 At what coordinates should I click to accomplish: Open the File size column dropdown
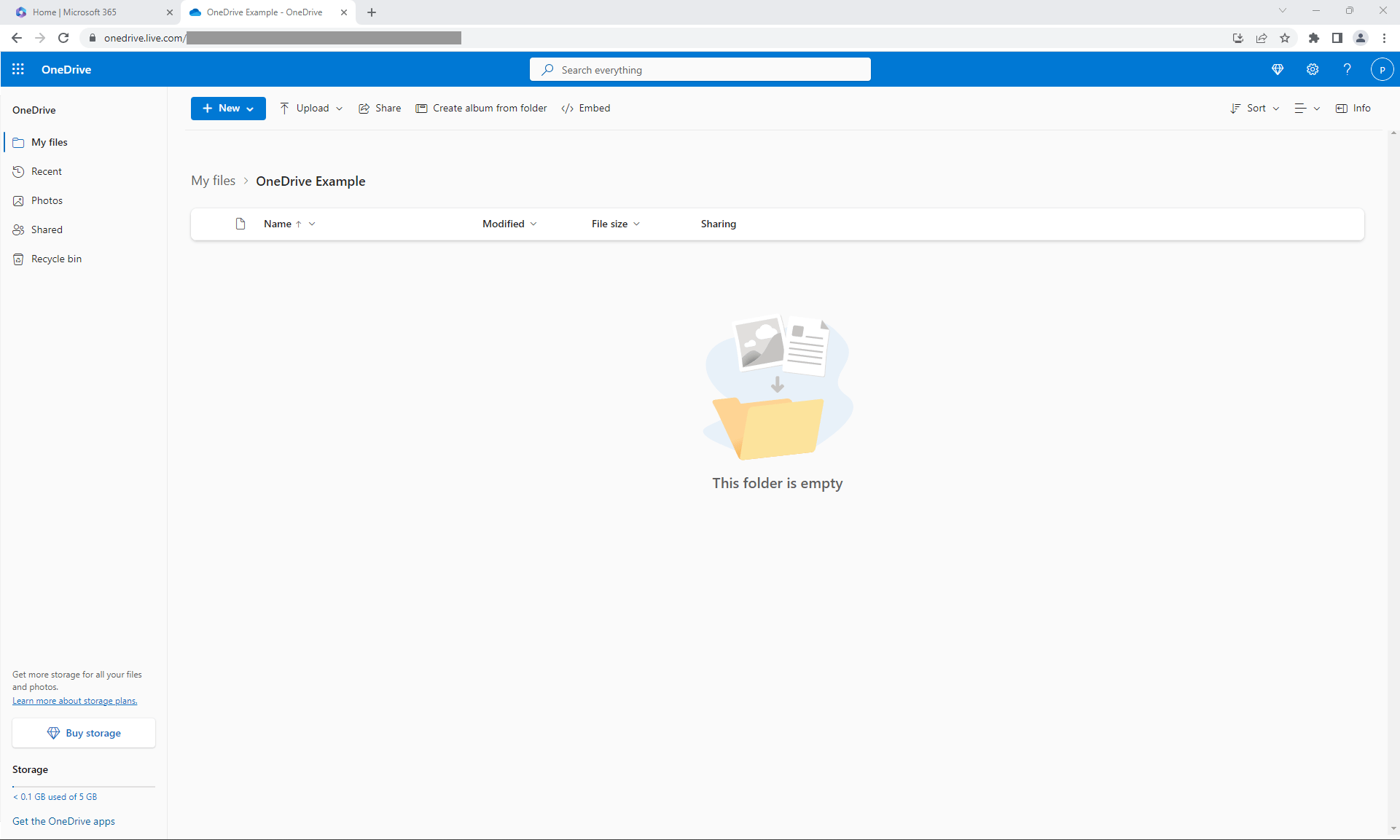click(616, 224)
